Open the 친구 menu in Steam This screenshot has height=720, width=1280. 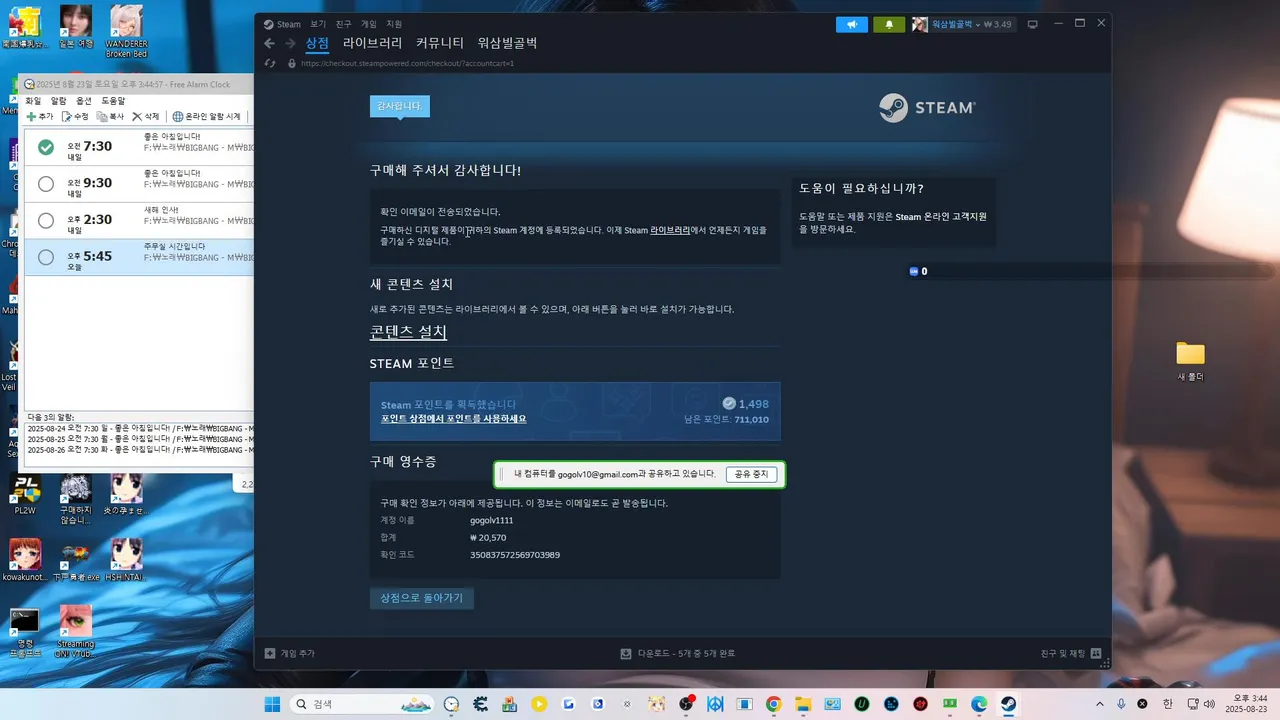click(x=344, y=24)
